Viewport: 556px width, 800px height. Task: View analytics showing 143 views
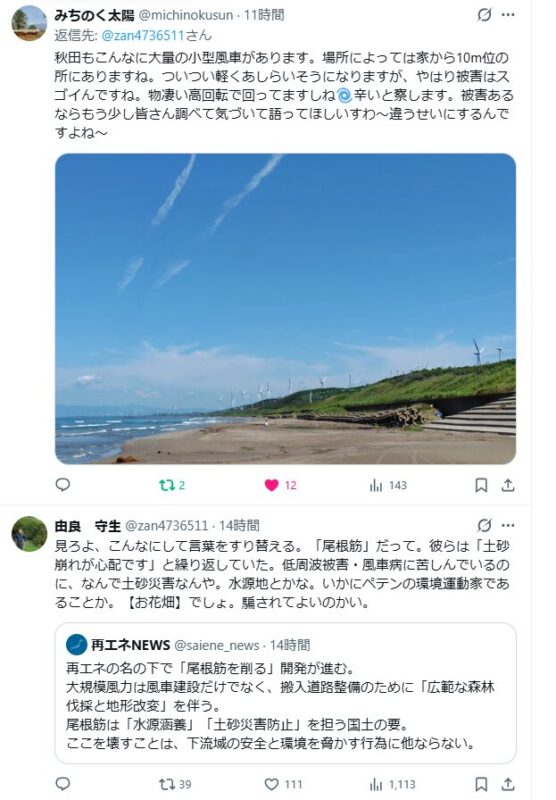coord(388,485)
